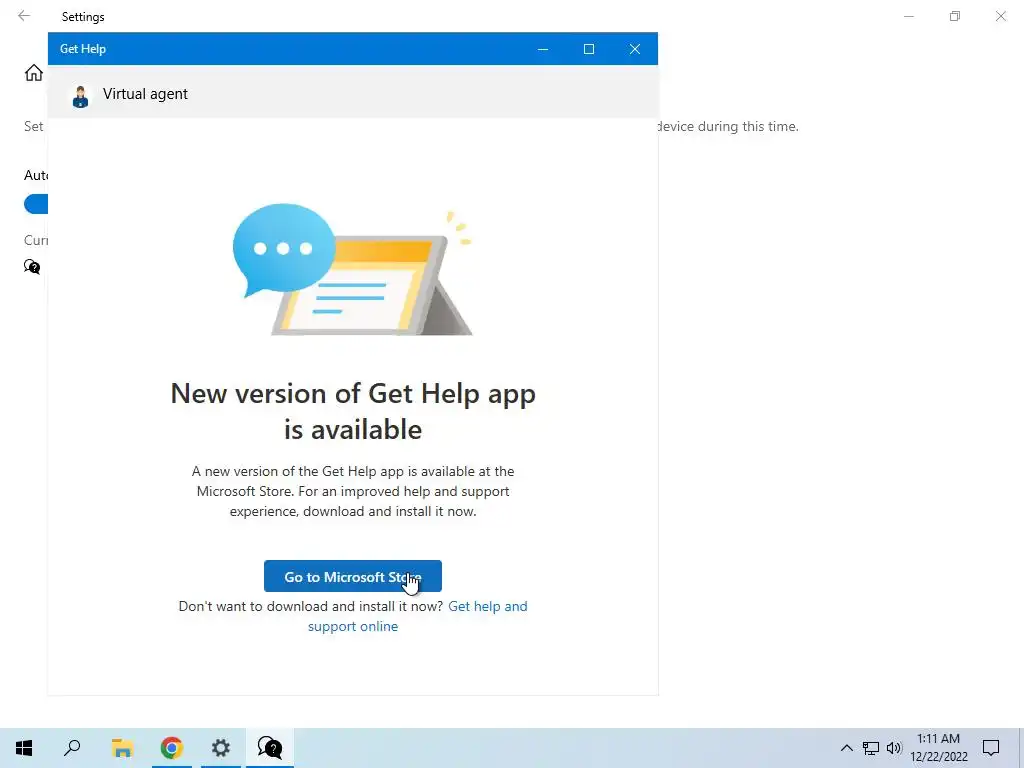Launch File Explorer from taskbar

122,748
